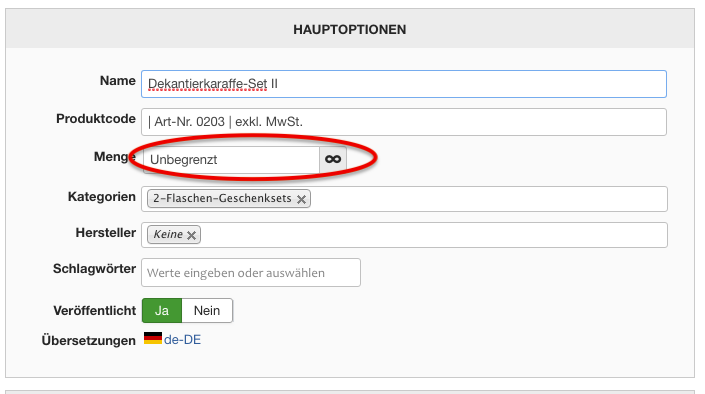
Task: Open the de-DE translation link
Action: click(x=183, y=340)
